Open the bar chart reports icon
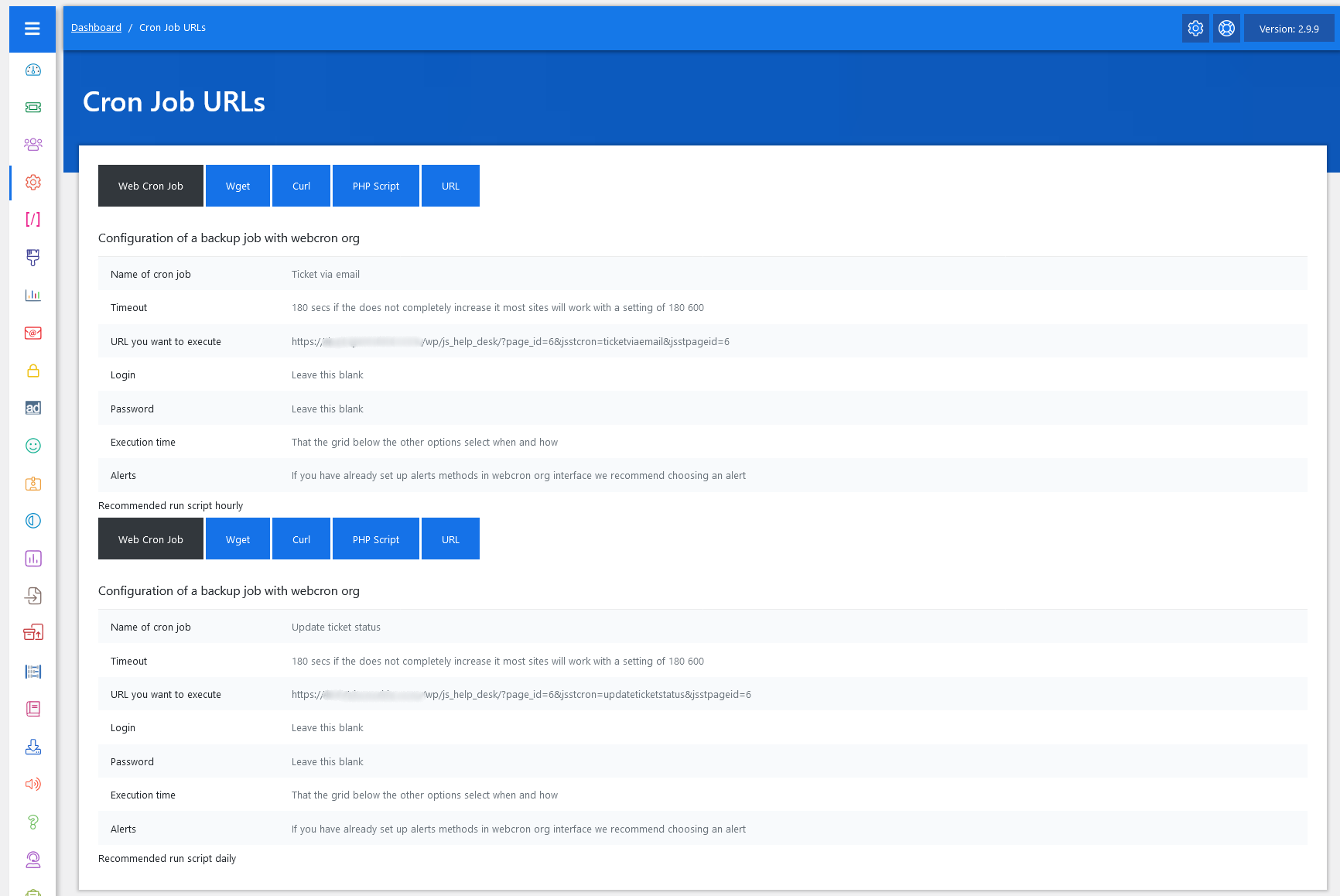Image resolution: width=1340 pixels, height=896 pixels. pos(32,296)
